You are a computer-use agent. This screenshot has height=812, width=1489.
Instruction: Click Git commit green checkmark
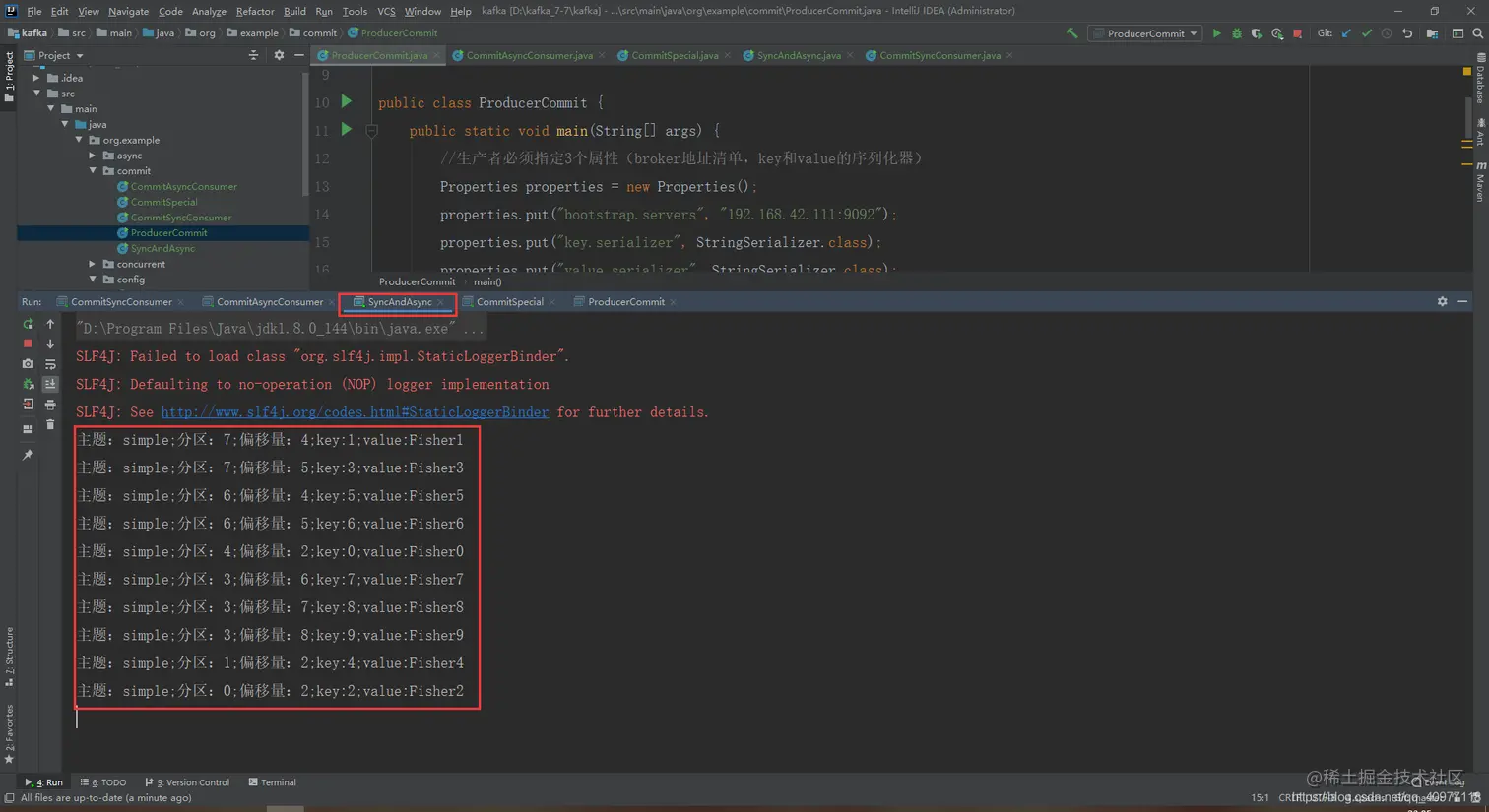point(1367,33)
